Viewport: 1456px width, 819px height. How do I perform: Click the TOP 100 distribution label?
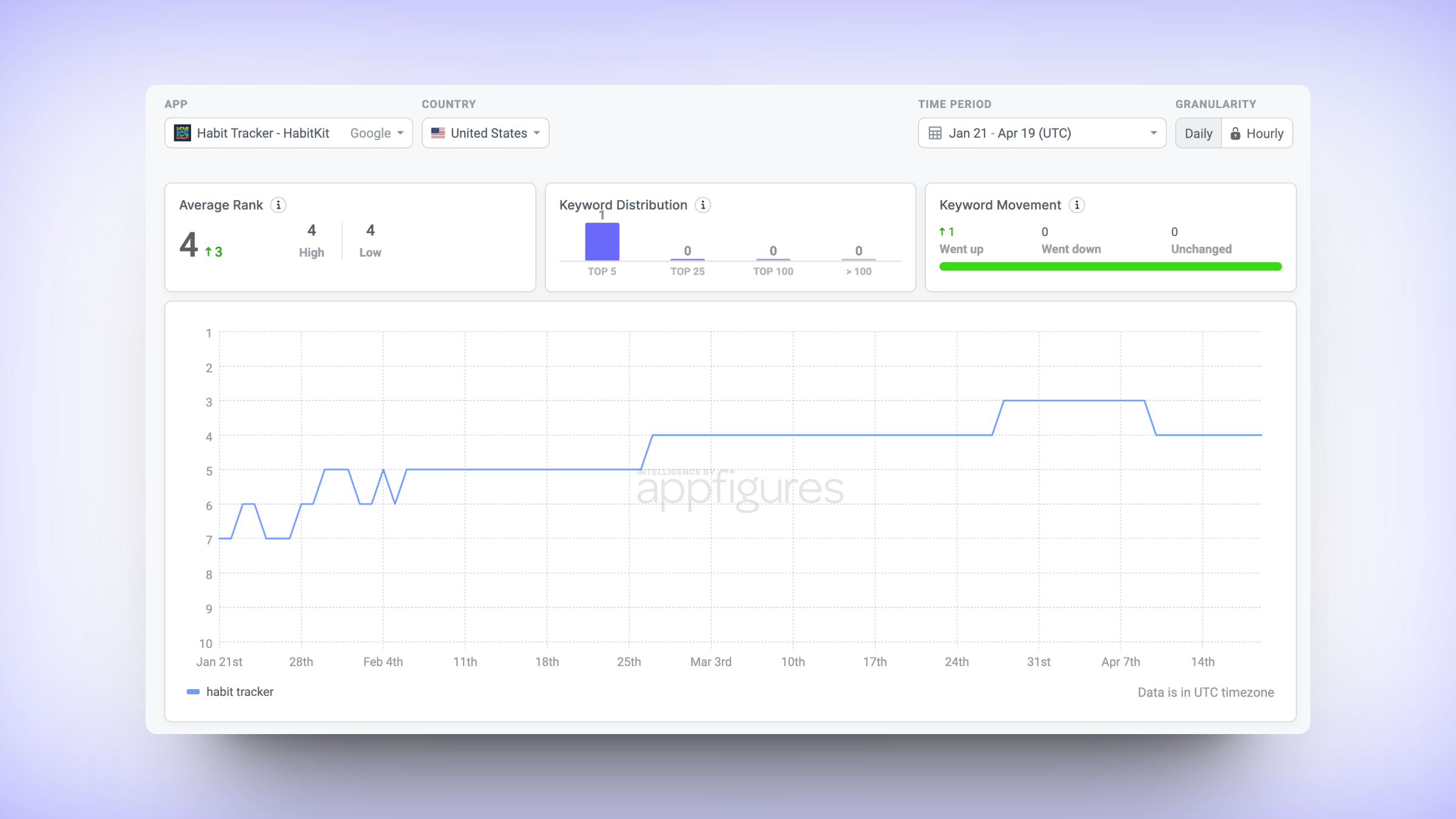773,271
